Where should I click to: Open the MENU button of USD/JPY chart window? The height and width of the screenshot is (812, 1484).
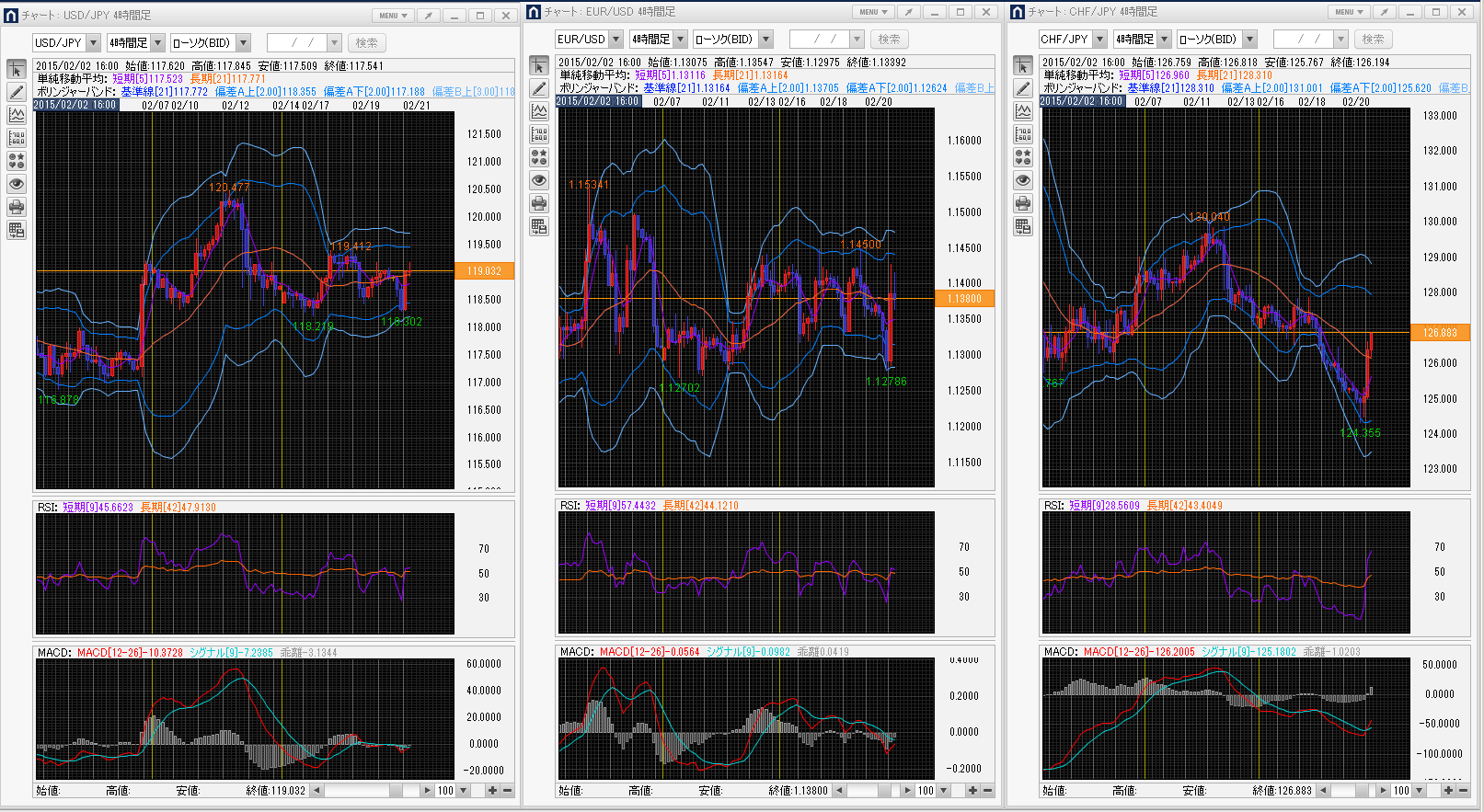pyautogui.click(x=393, y=16)
